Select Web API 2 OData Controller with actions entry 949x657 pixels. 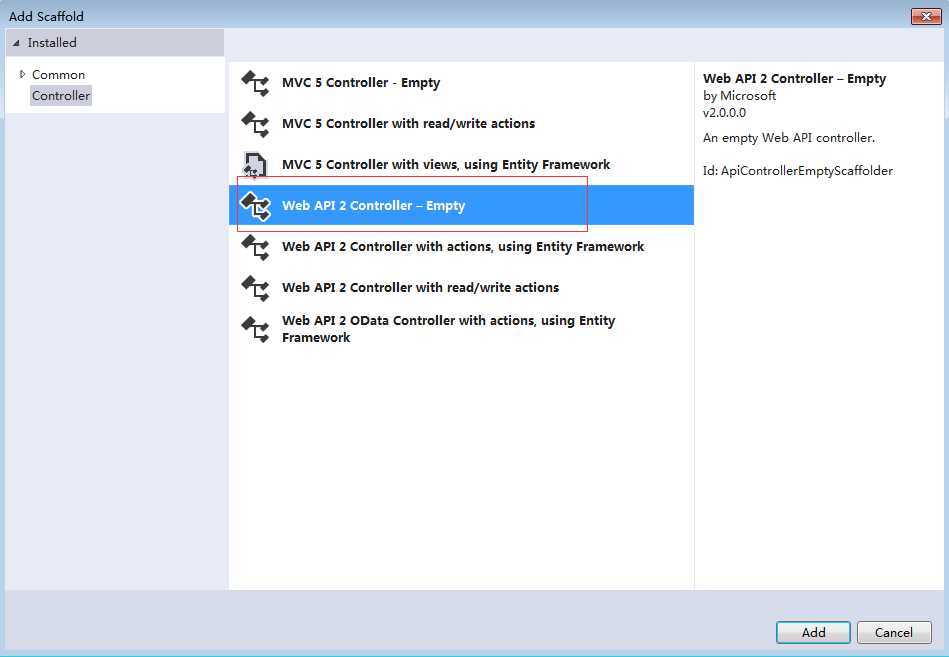coord(461,329)
